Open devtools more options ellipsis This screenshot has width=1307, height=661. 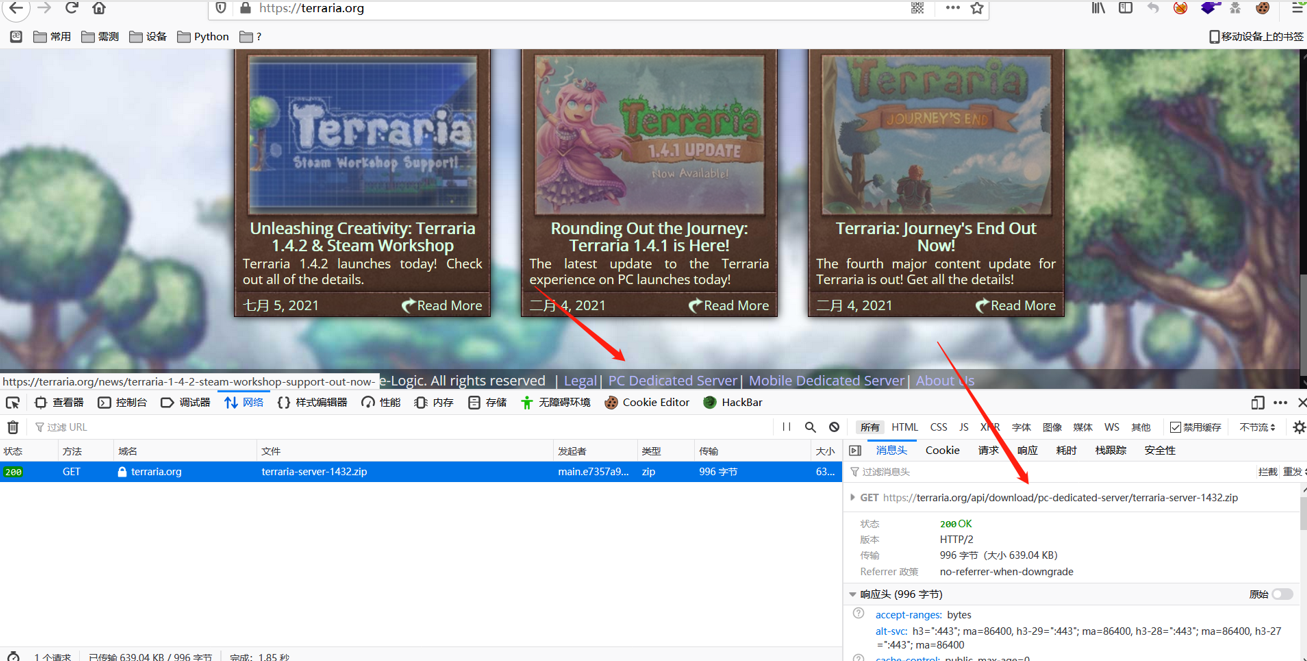point(1280,403)
